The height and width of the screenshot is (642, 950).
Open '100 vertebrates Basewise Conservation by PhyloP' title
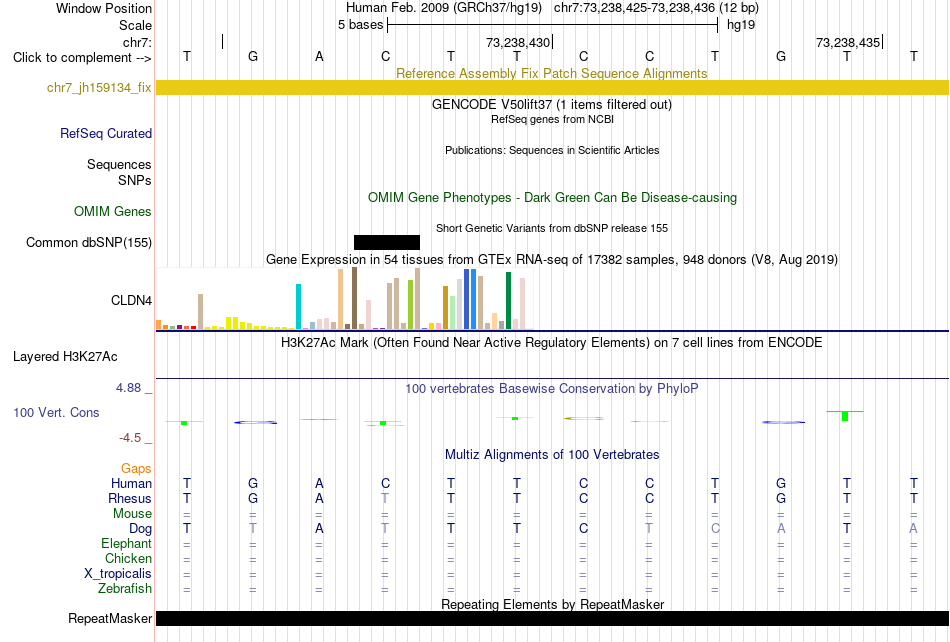pos(552,388)
